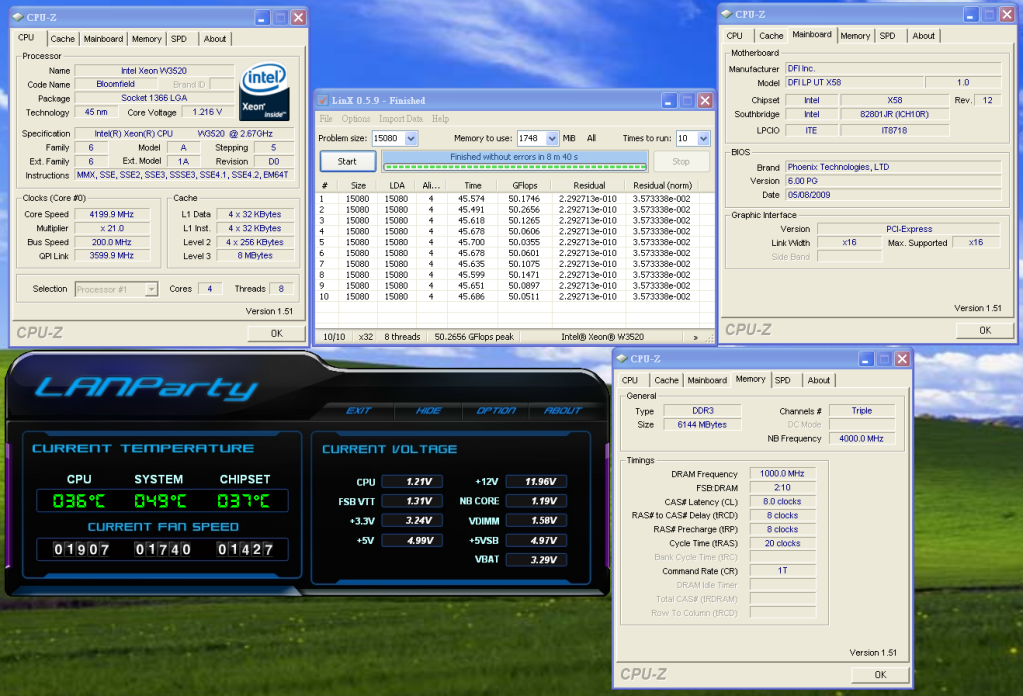
Task: Select result row 10 with 50.0511 GFlops
Action: (514, 297)
